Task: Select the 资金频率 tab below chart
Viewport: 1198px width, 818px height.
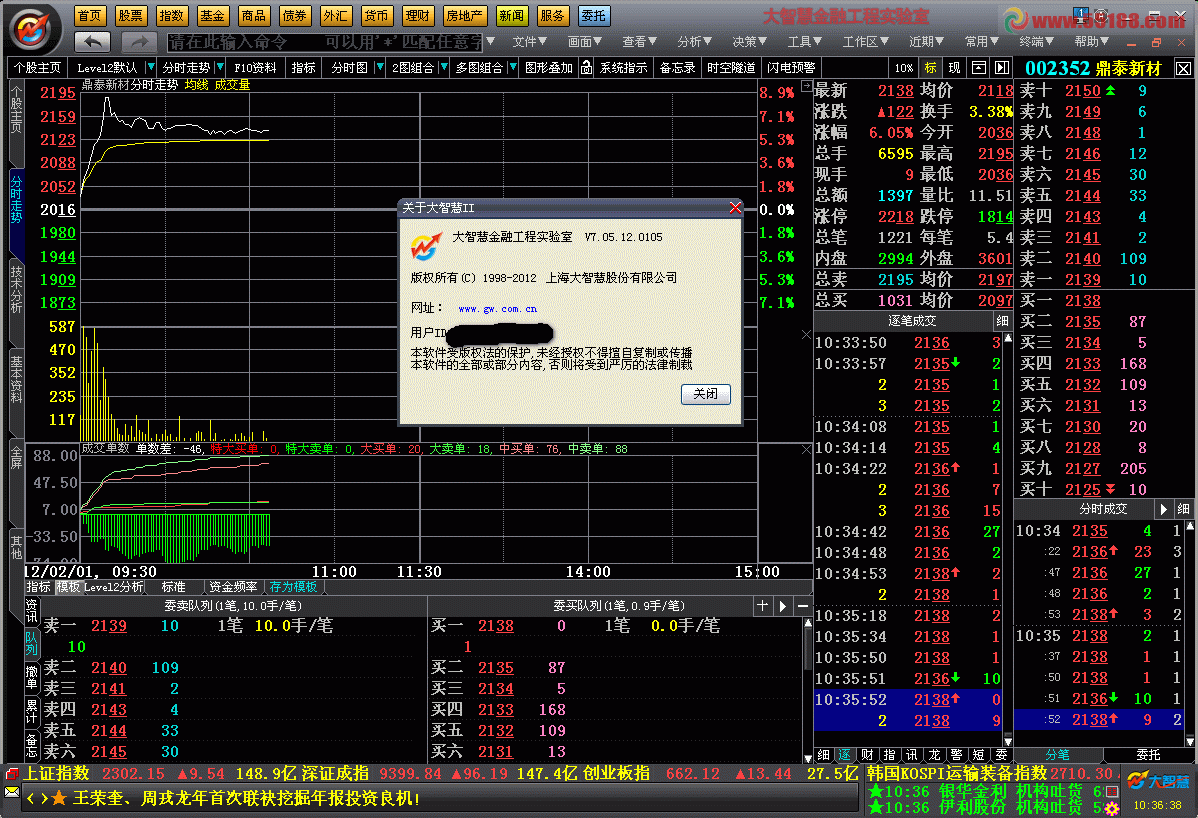Action: [x=233, y=587]
